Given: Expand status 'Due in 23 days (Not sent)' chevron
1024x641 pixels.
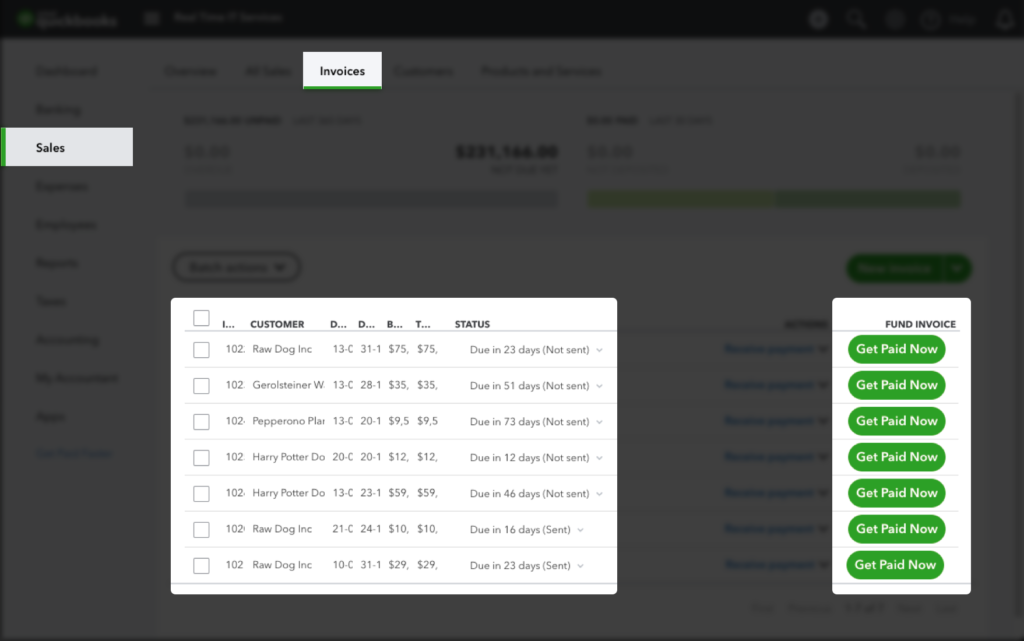Looking at the screenshot, I should (x=599, y=351).
